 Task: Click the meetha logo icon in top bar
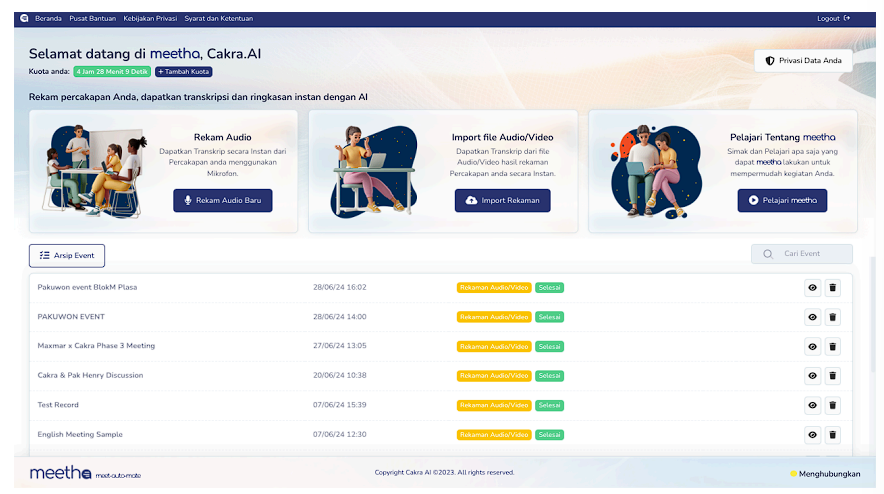click(24, 18)
